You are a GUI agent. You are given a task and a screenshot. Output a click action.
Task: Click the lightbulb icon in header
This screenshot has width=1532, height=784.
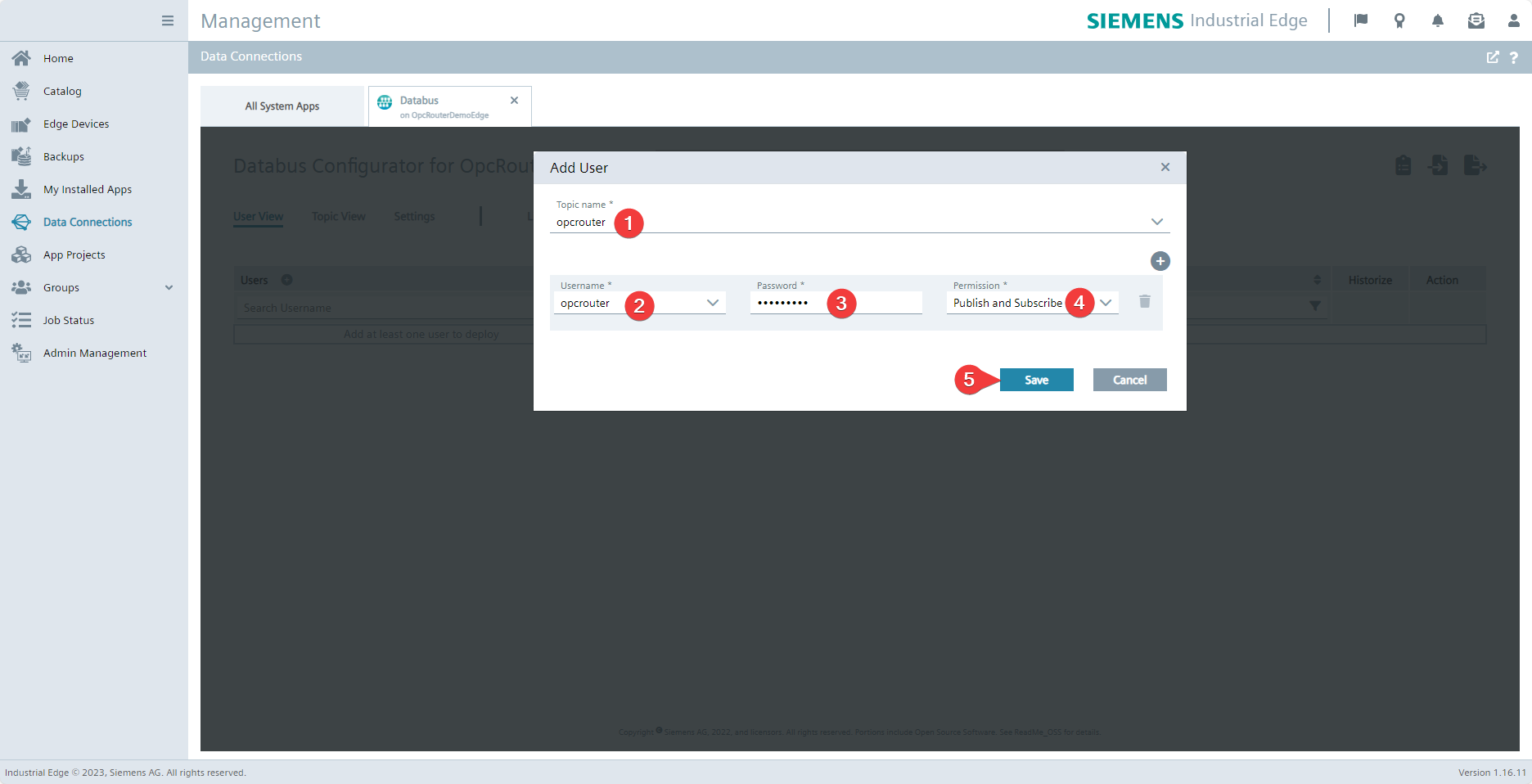point(1399,20)
